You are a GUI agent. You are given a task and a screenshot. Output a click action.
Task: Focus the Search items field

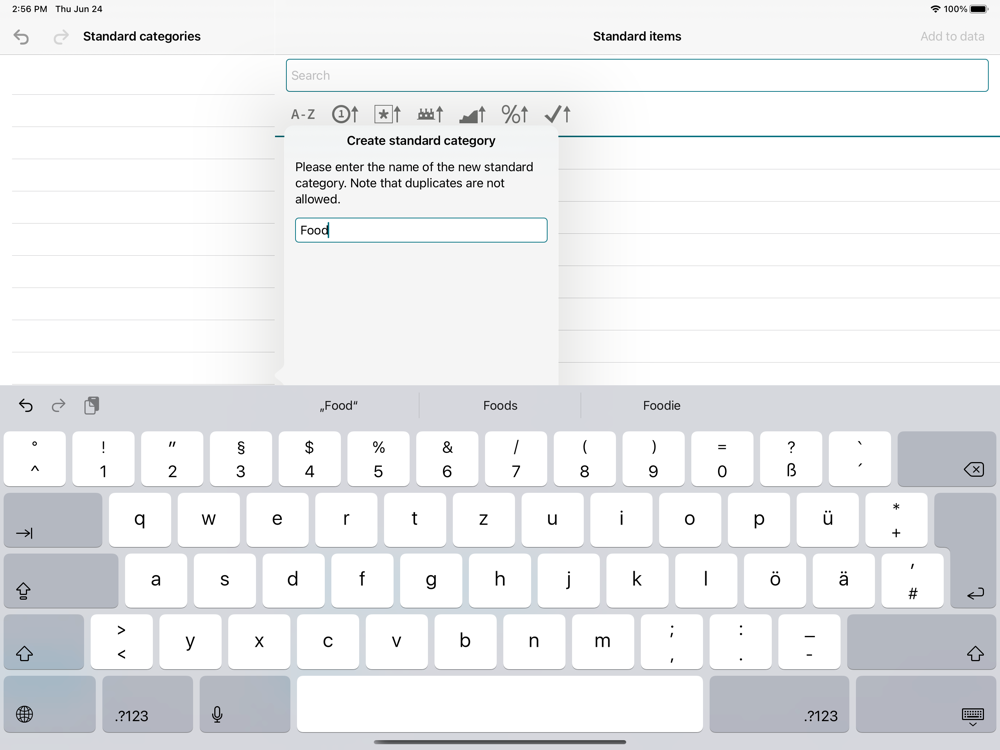[x=637, y=75]
